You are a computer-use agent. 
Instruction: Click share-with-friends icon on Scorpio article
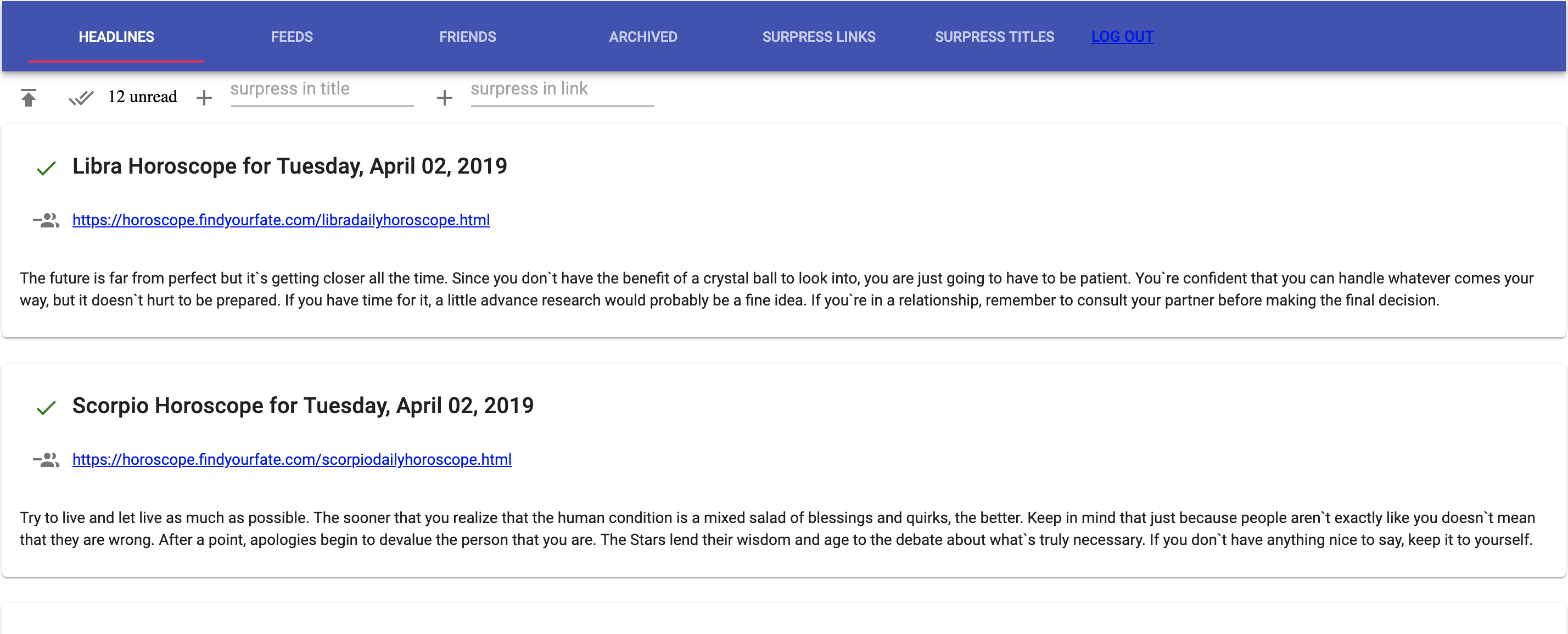tap(46, 460)
